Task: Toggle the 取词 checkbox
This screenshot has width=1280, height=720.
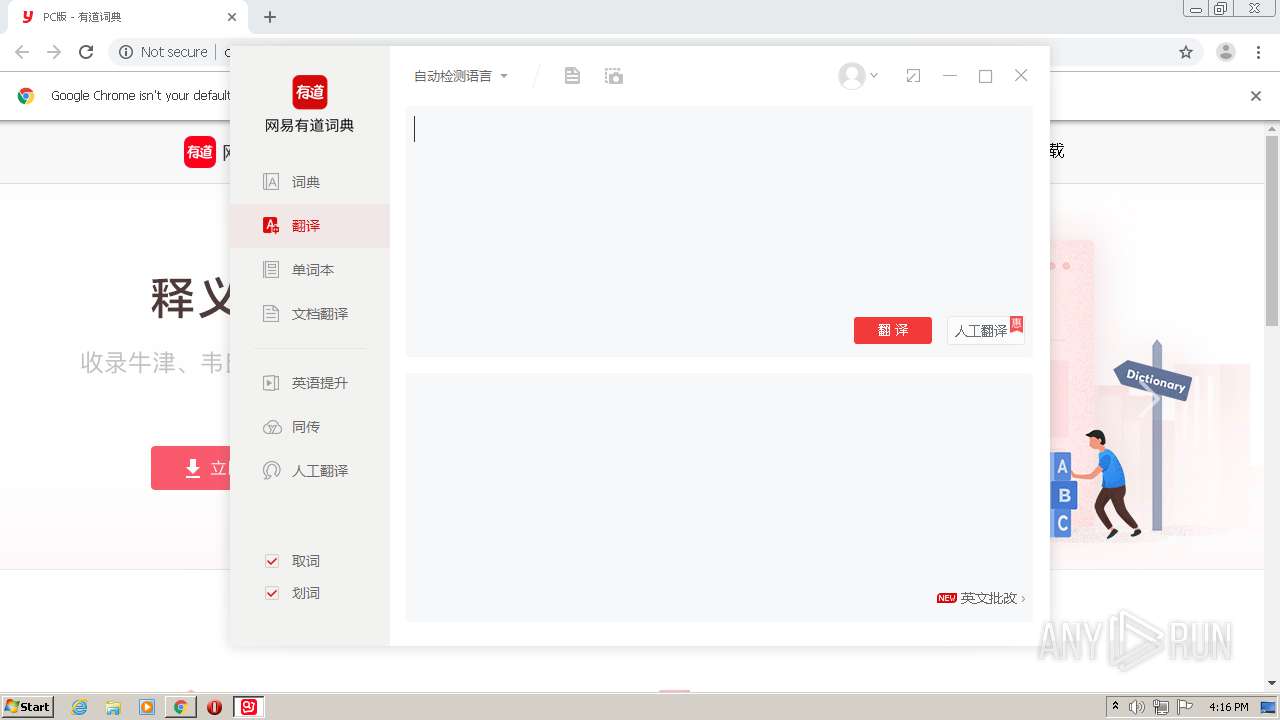Action: 271,561
